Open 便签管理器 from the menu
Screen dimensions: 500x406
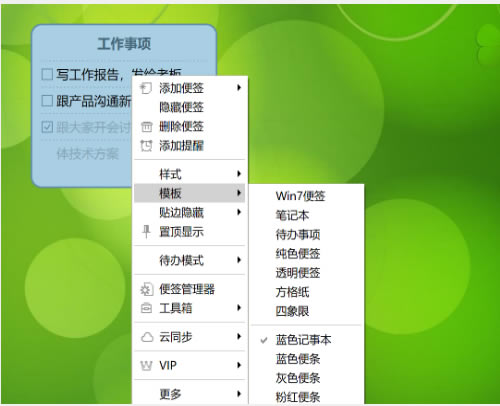pos(189,289)
